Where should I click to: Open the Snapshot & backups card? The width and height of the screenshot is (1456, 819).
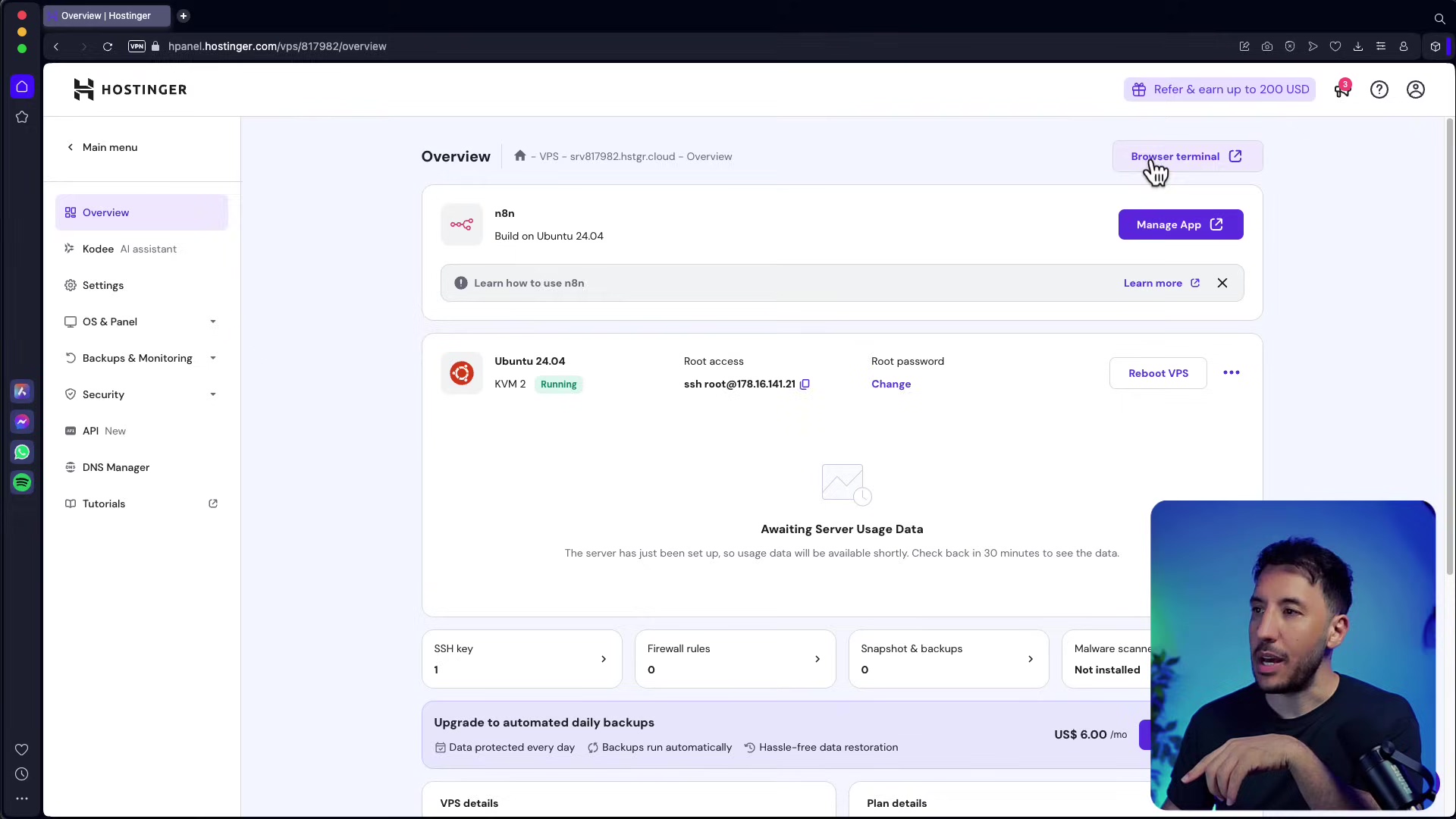[x=948, y=659]
